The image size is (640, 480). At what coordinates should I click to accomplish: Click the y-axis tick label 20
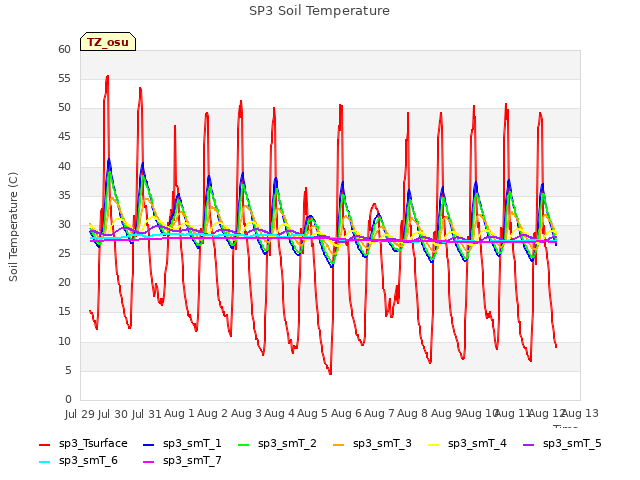pos(64,283)
